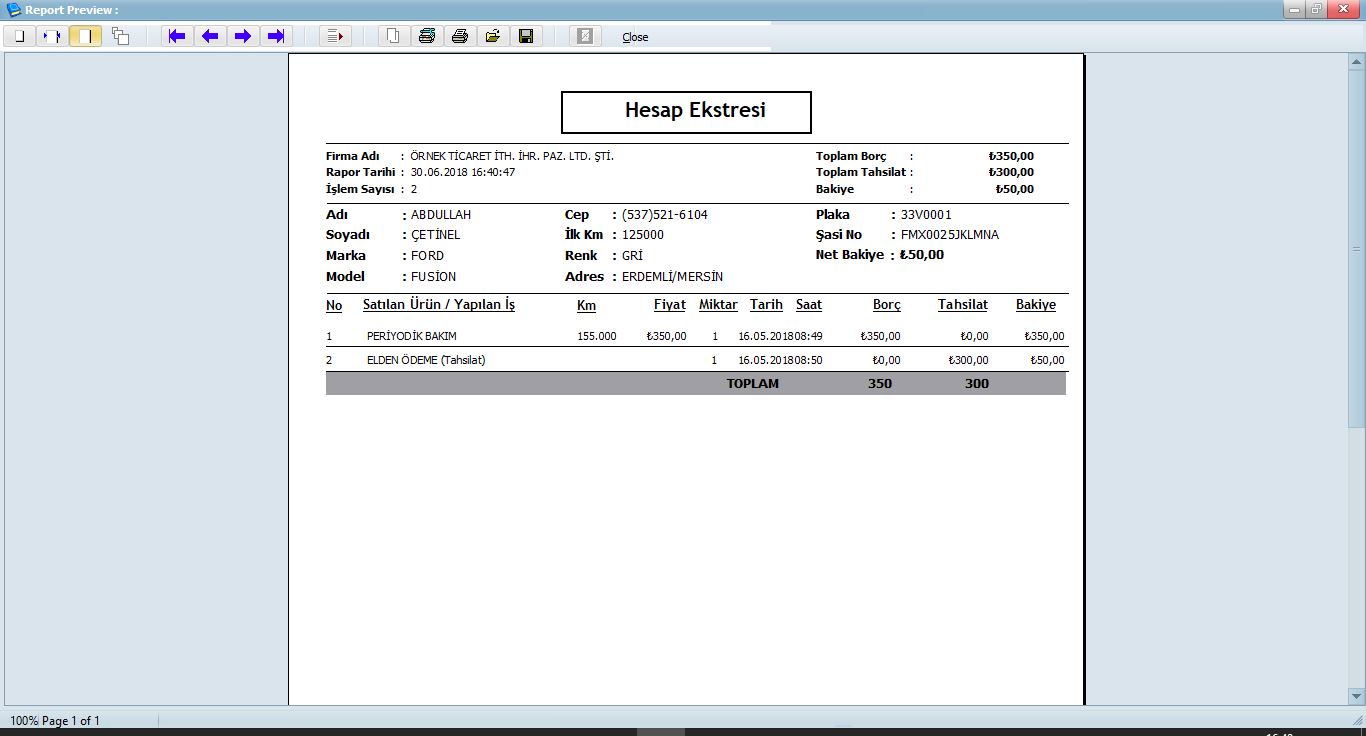Image resolution: width=1366 pixels, height=736 pixels.
Task: Jump to the first page of the report
Action: [177, 36]
